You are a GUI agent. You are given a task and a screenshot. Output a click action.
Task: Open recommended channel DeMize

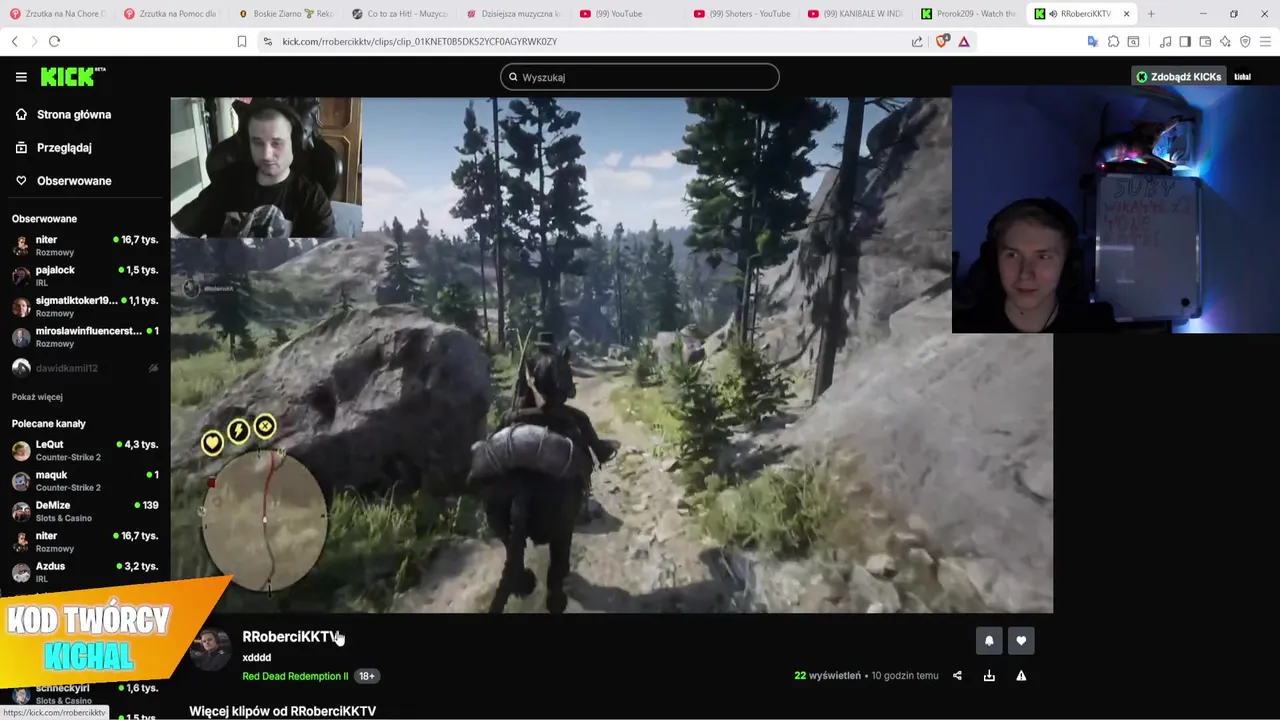click(84, 511)
